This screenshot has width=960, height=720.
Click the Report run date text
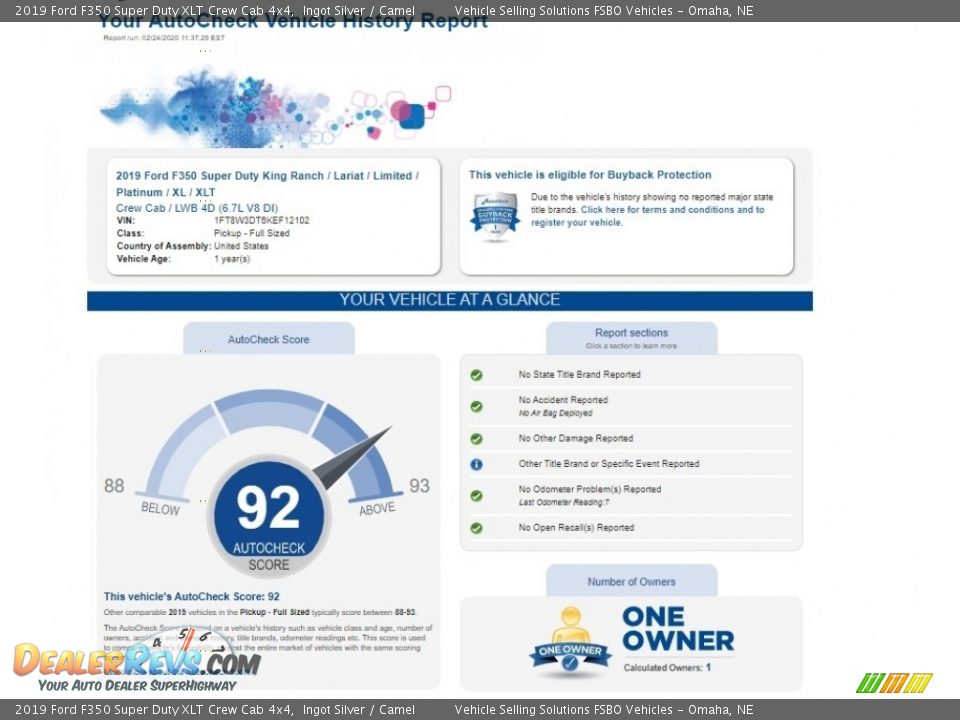pyautogui.click(x=164, y=38)
